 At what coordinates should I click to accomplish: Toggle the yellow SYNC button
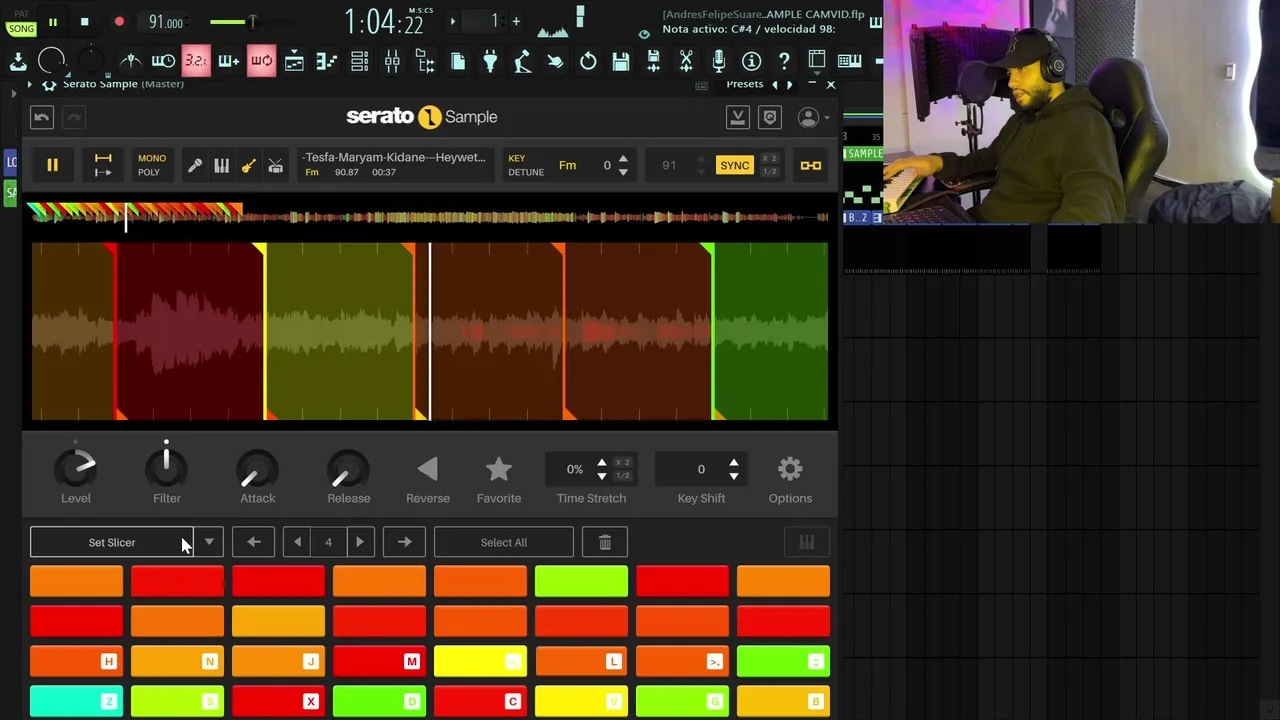[x=734, y=166]
